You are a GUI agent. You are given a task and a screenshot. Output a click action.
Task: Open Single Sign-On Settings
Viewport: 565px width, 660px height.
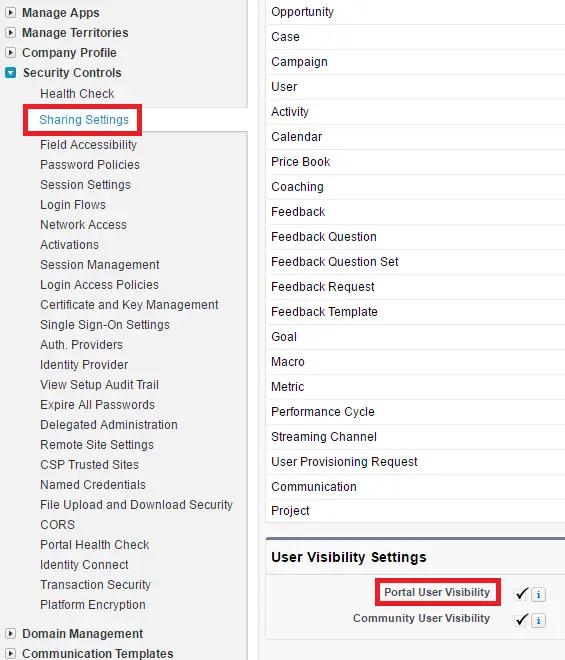pyautogui.click(x=105, y=325)
